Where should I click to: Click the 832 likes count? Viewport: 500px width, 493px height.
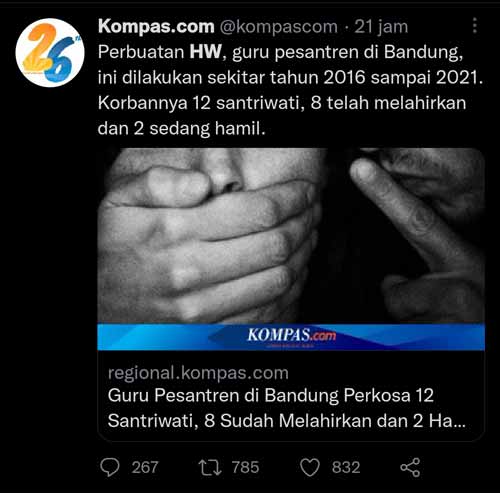346,467
